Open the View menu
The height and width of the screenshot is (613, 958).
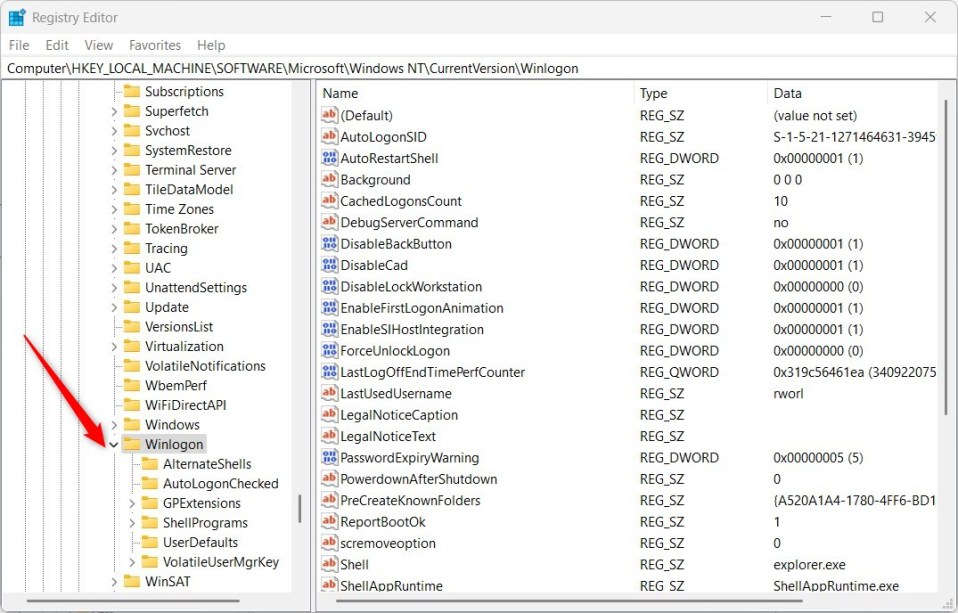click(x=98, y=45)
